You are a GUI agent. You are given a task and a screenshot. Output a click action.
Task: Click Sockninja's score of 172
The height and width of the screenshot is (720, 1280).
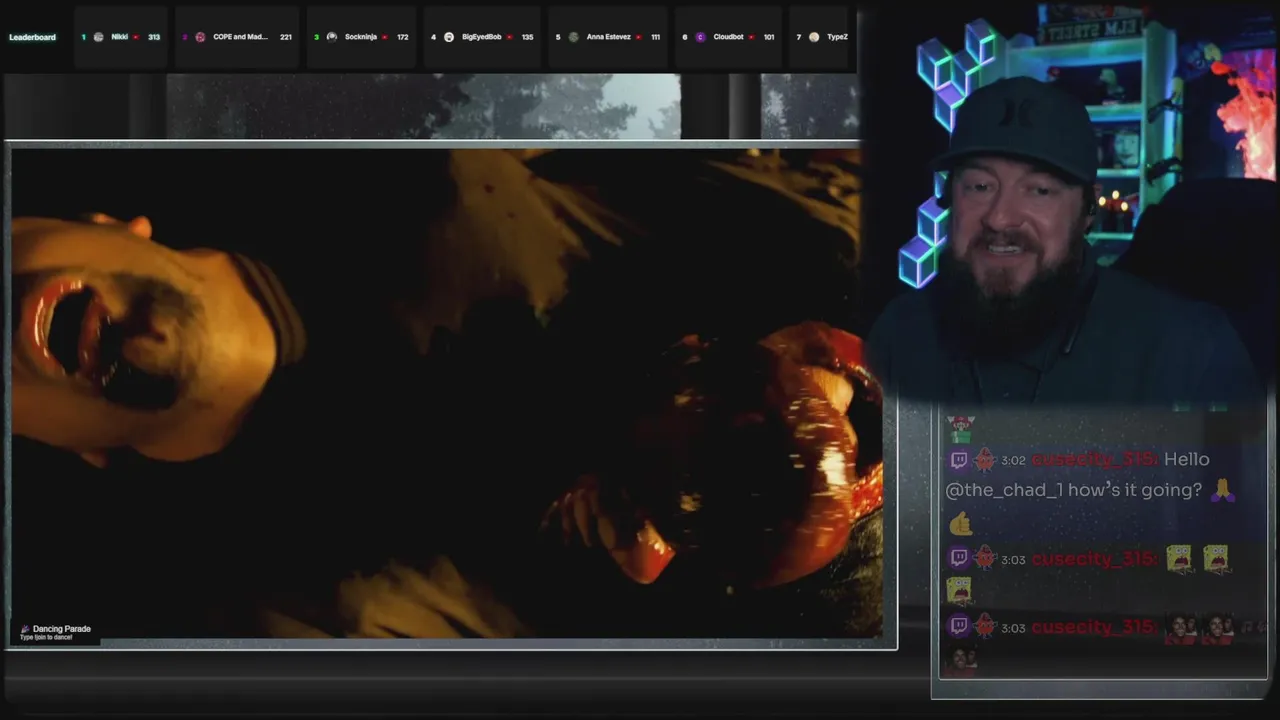coord(402,37)
